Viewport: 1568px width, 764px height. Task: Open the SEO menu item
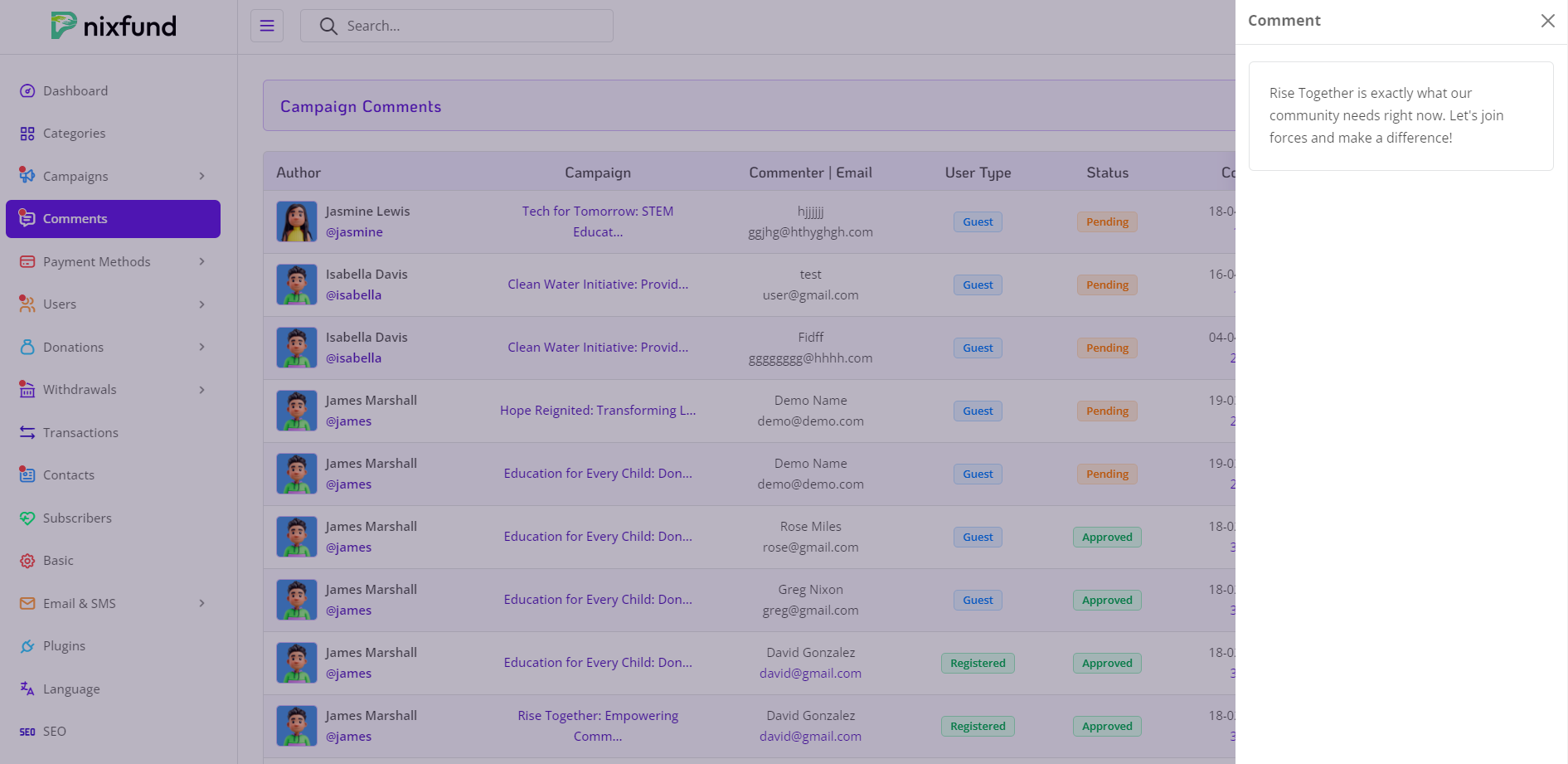(x=55, y=732)
